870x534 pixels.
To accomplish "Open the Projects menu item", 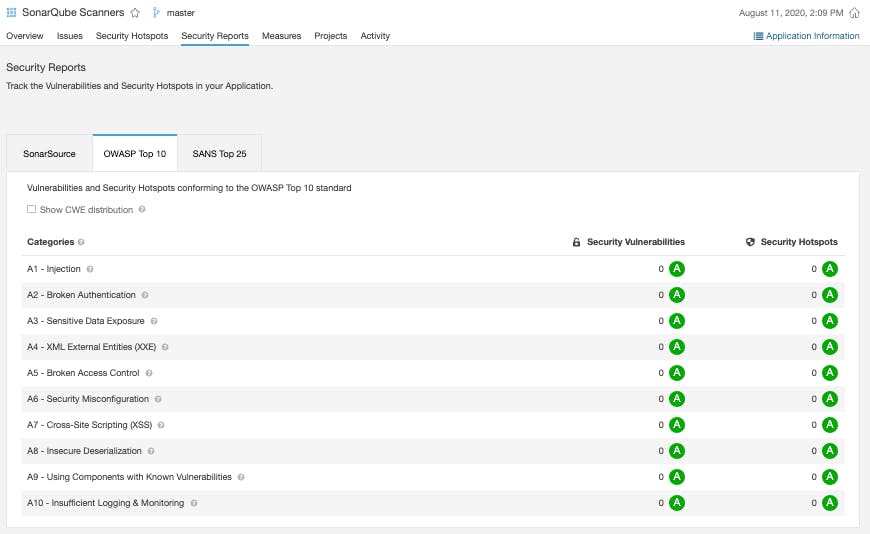I will [331, 36].
